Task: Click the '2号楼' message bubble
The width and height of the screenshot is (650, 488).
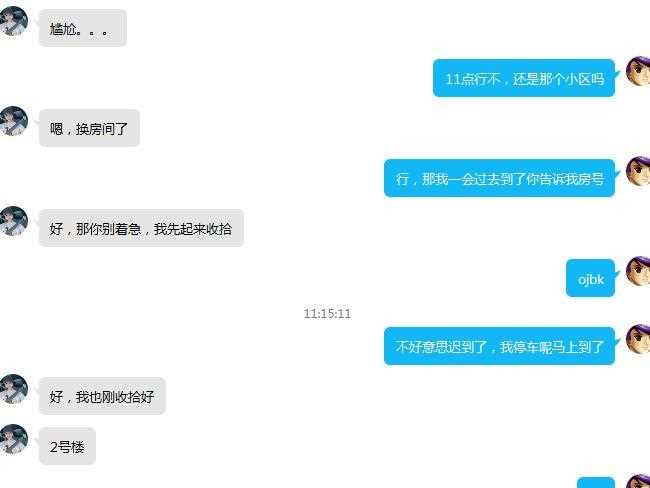Action: point(67,446)
